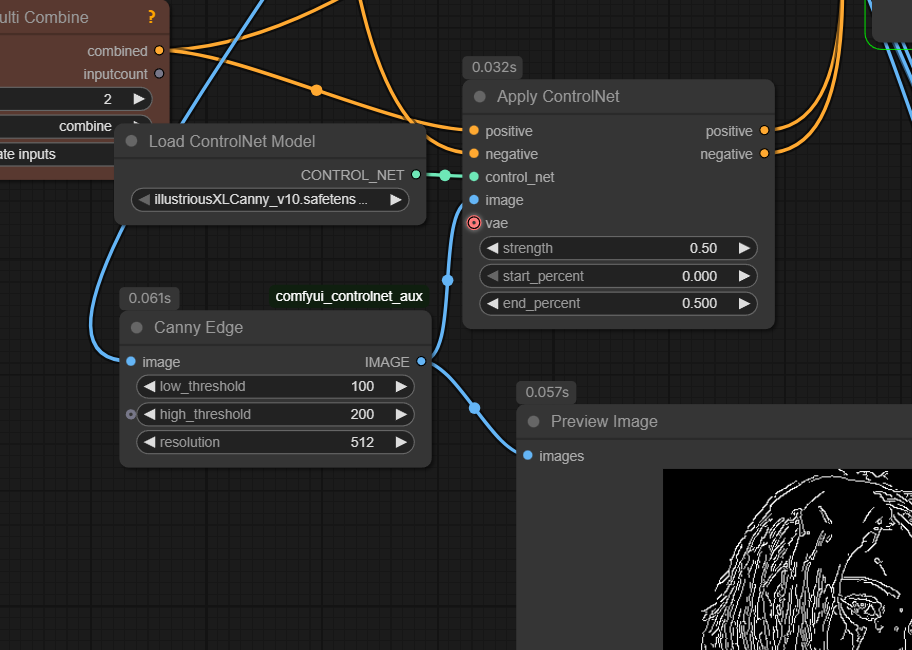The height and width of the screenshot is (650, 912).
Task: Collapse the Apply ControlNet node using its dot
Action: pyautogui.click(x=480, y=97)
